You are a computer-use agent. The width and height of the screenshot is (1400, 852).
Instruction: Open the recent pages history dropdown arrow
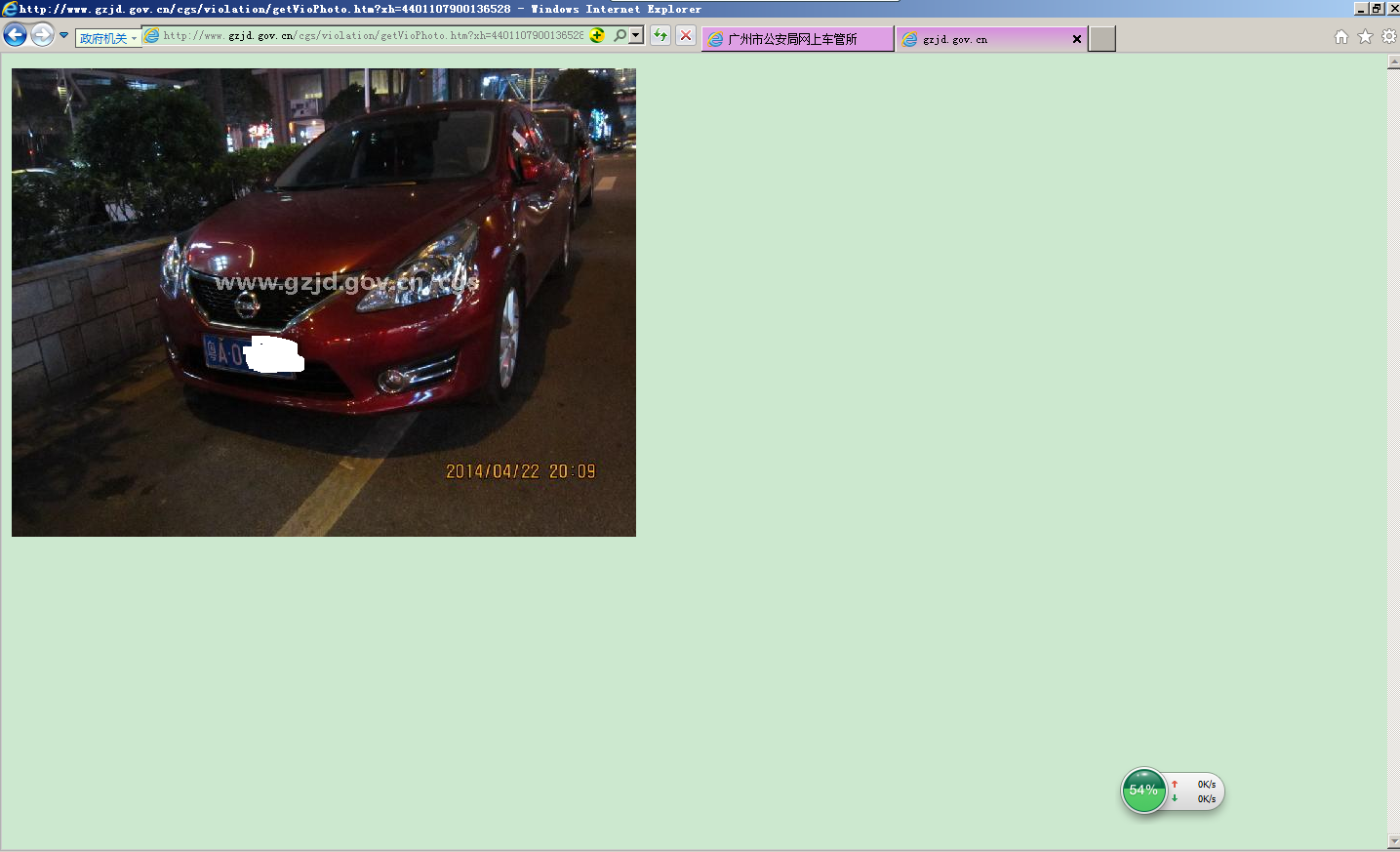tap(64, 36)
